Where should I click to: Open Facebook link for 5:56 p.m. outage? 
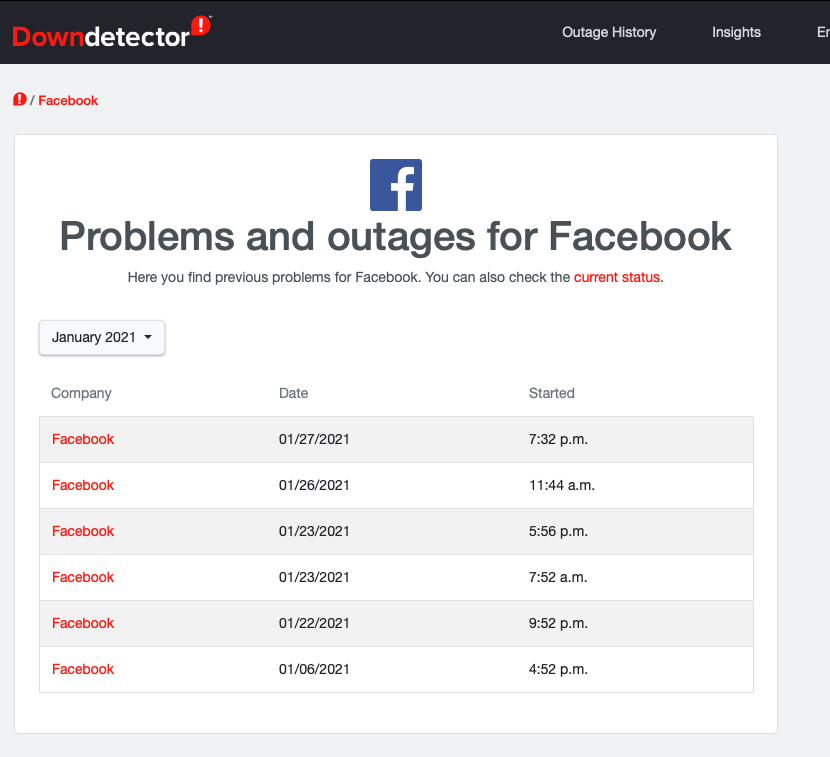coord(83,531)
